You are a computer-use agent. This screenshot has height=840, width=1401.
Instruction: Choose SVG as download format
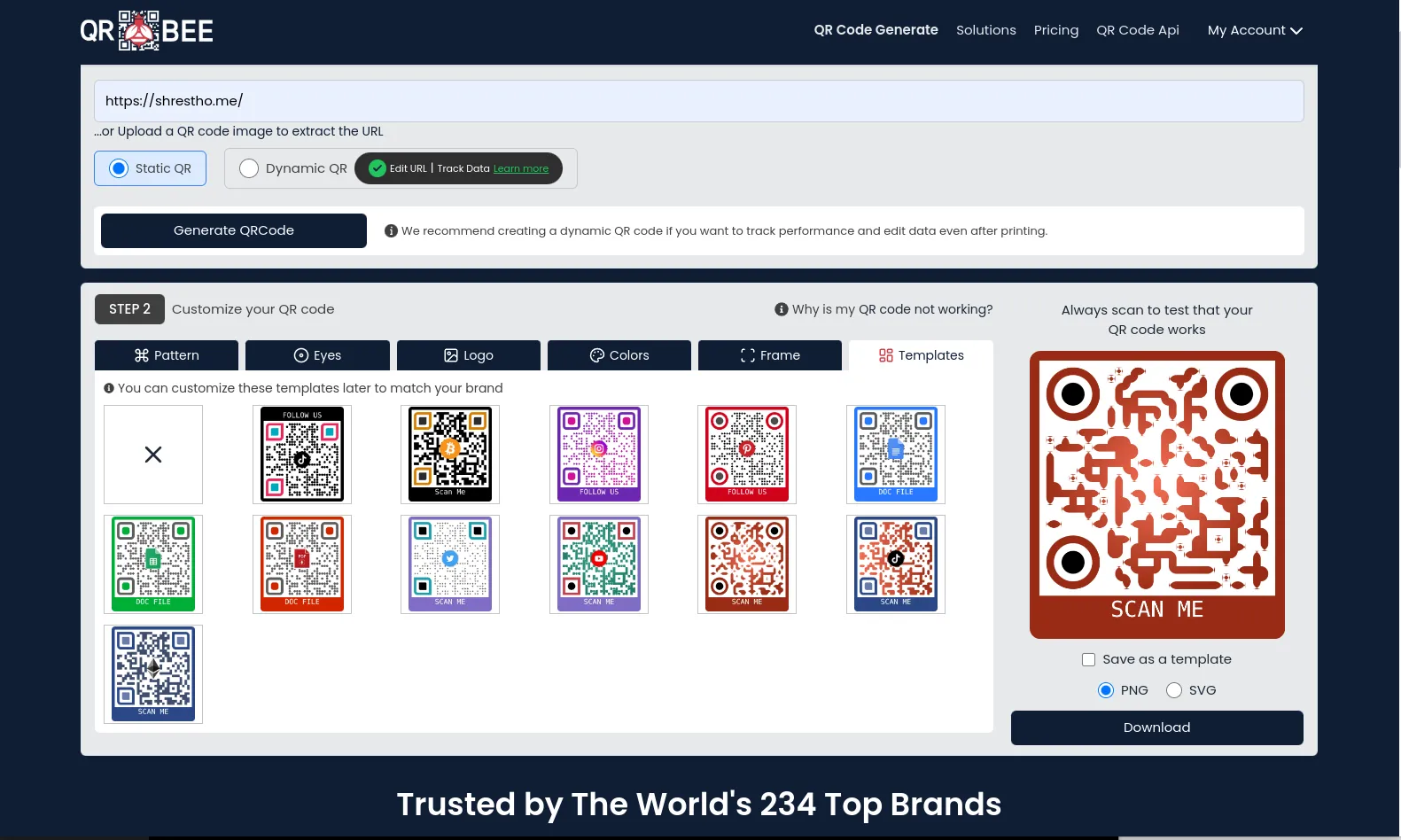1174,690
